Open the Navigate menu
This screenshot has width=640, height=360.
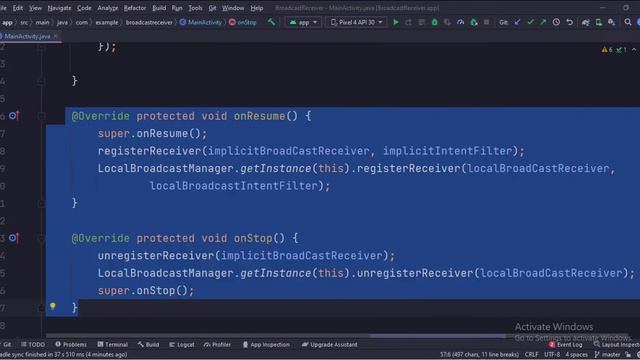59,8
